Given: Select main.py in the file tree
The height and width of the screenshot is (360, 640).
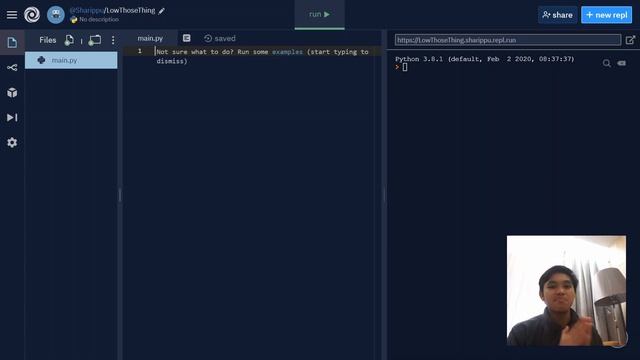Looking at the screenshot, I should pyautogui.click(x=71, y=60).
